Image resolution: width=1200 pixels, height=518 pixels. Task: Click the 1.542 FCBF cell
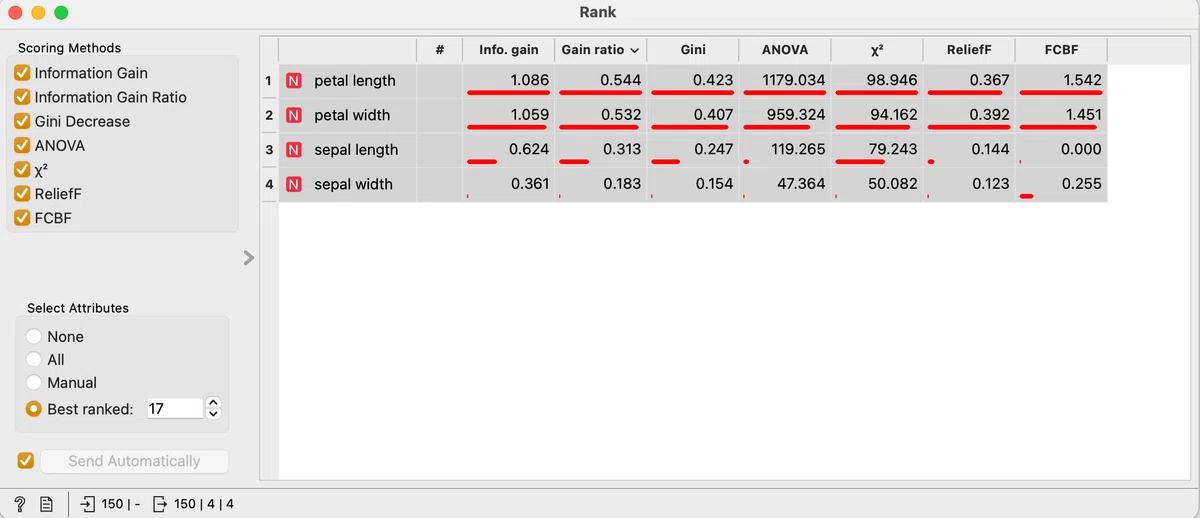point(1062,81)
